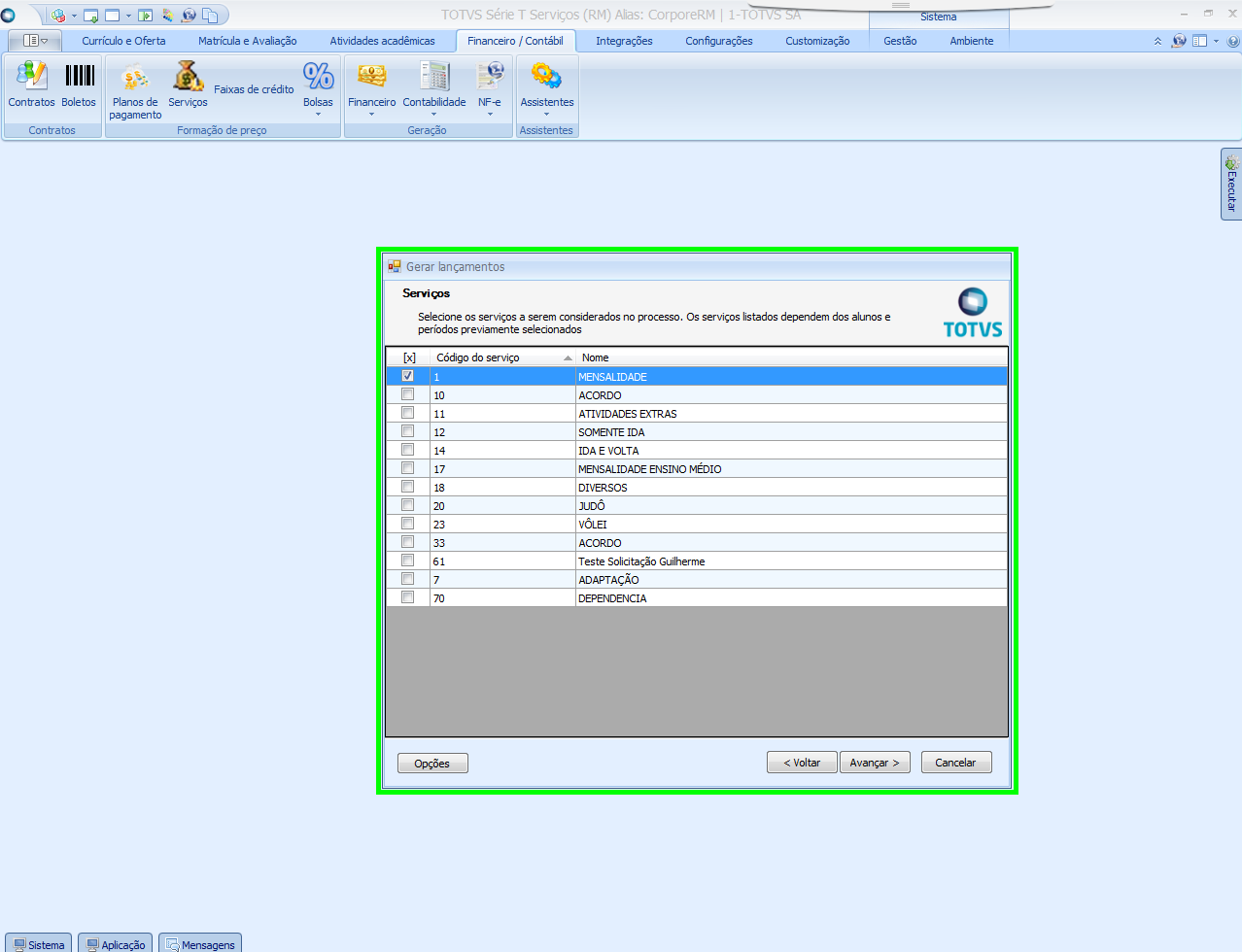Open the Ambiente ribbon tab
The image size is (1242, 952).
(972, 41)
